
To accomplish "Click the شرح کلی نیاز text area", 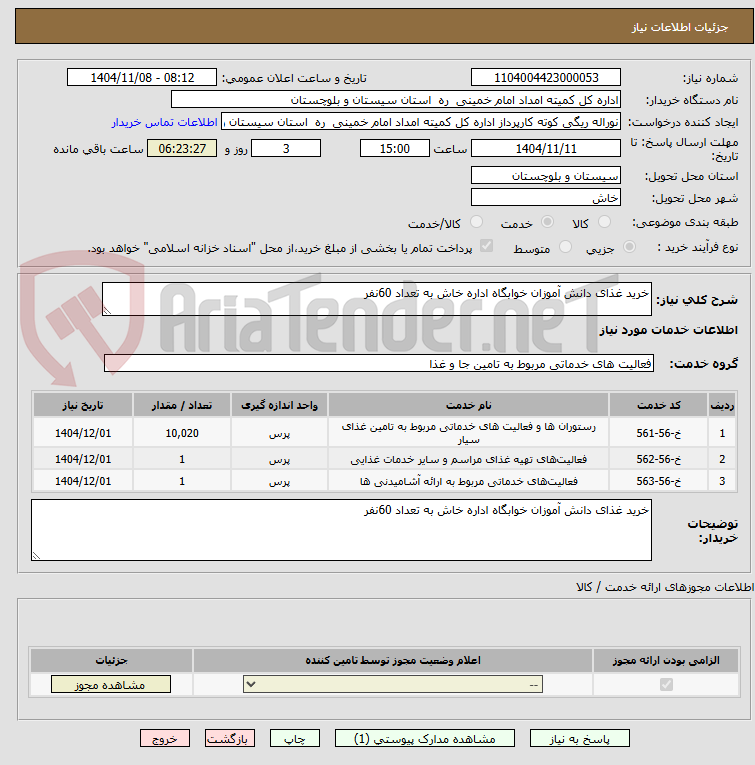I will tap(377, 299).
